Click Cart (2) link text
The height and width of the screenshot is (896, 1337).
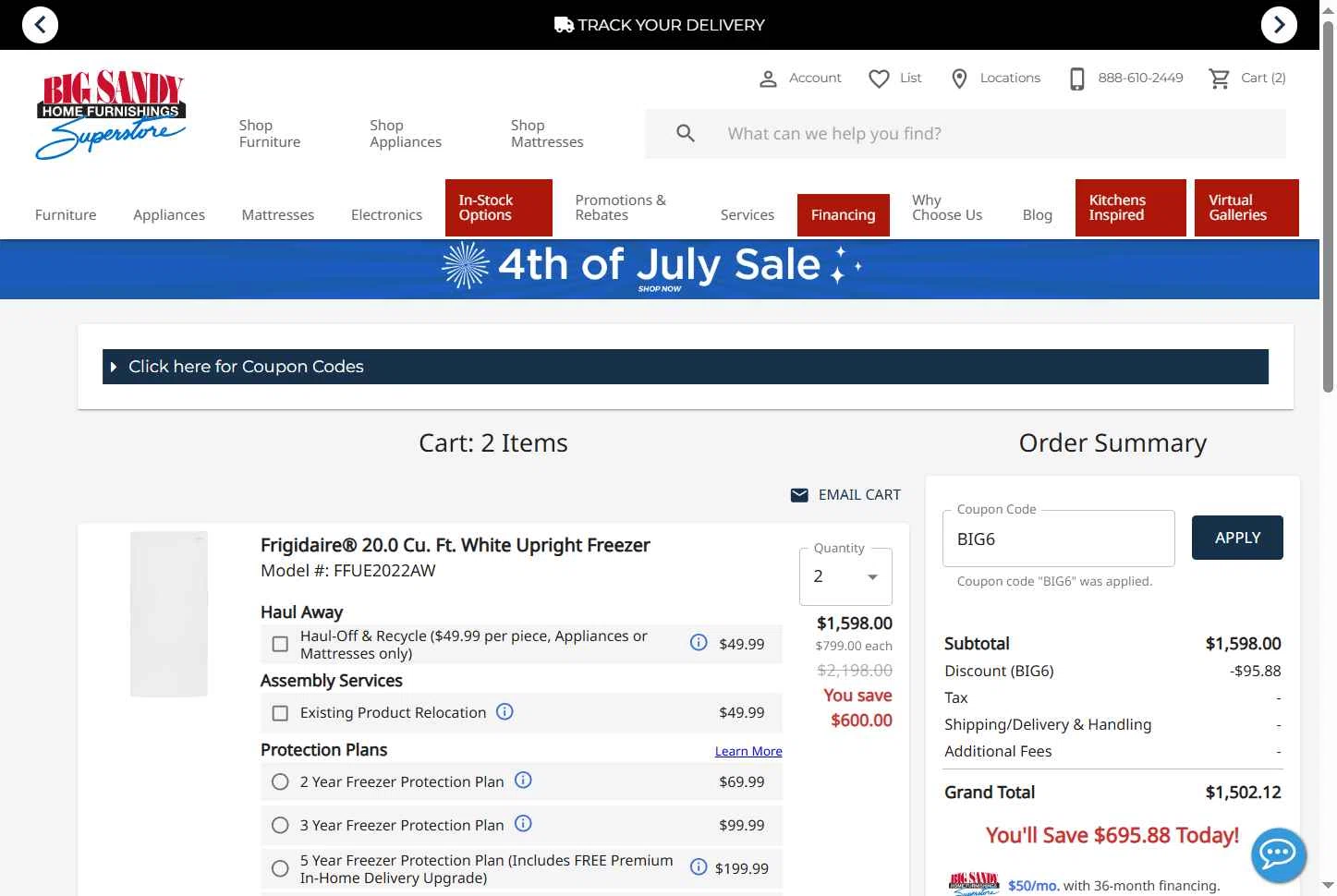[x=1263, y=78]
